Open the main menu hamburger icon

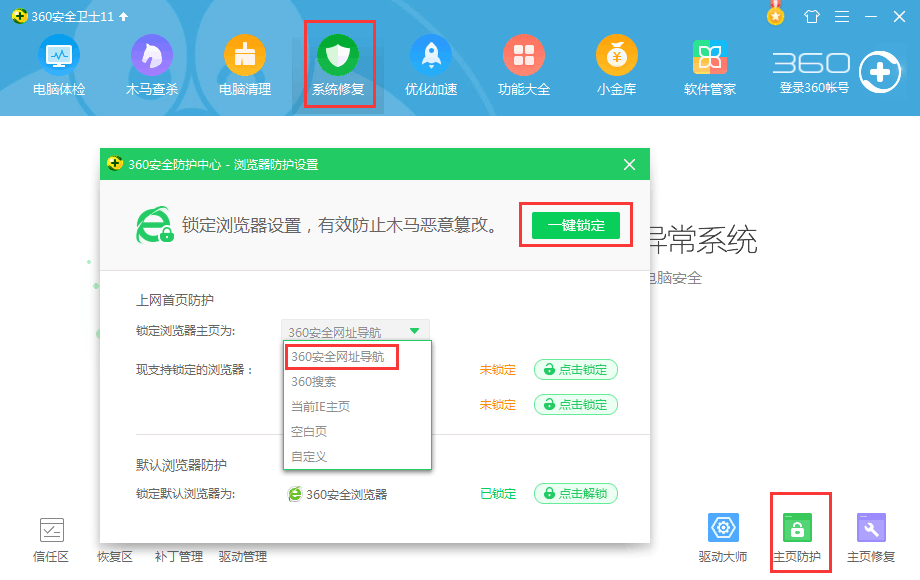point(842,16)
